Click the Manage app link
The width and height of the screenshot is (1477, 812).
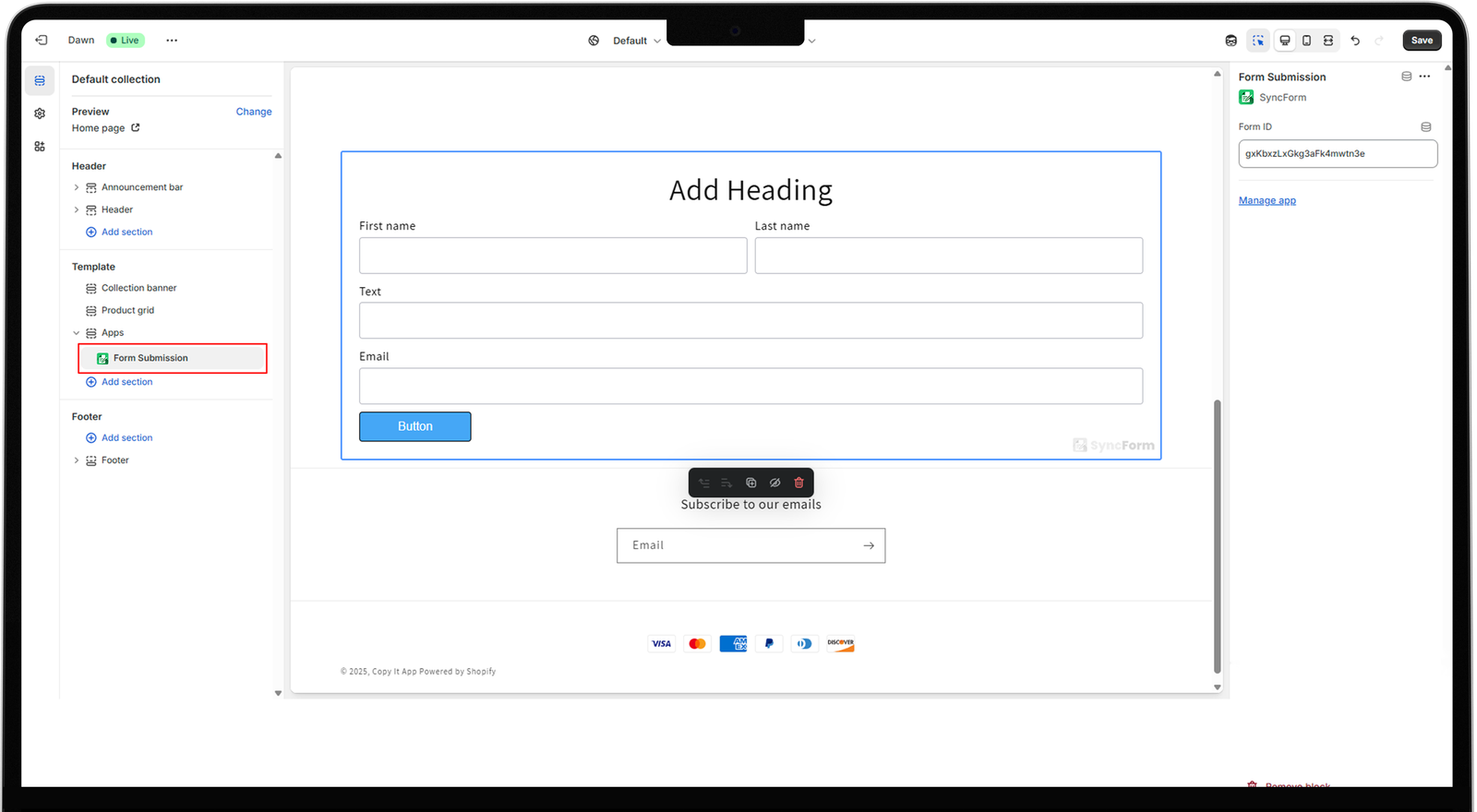click(x=1267, y=200)
